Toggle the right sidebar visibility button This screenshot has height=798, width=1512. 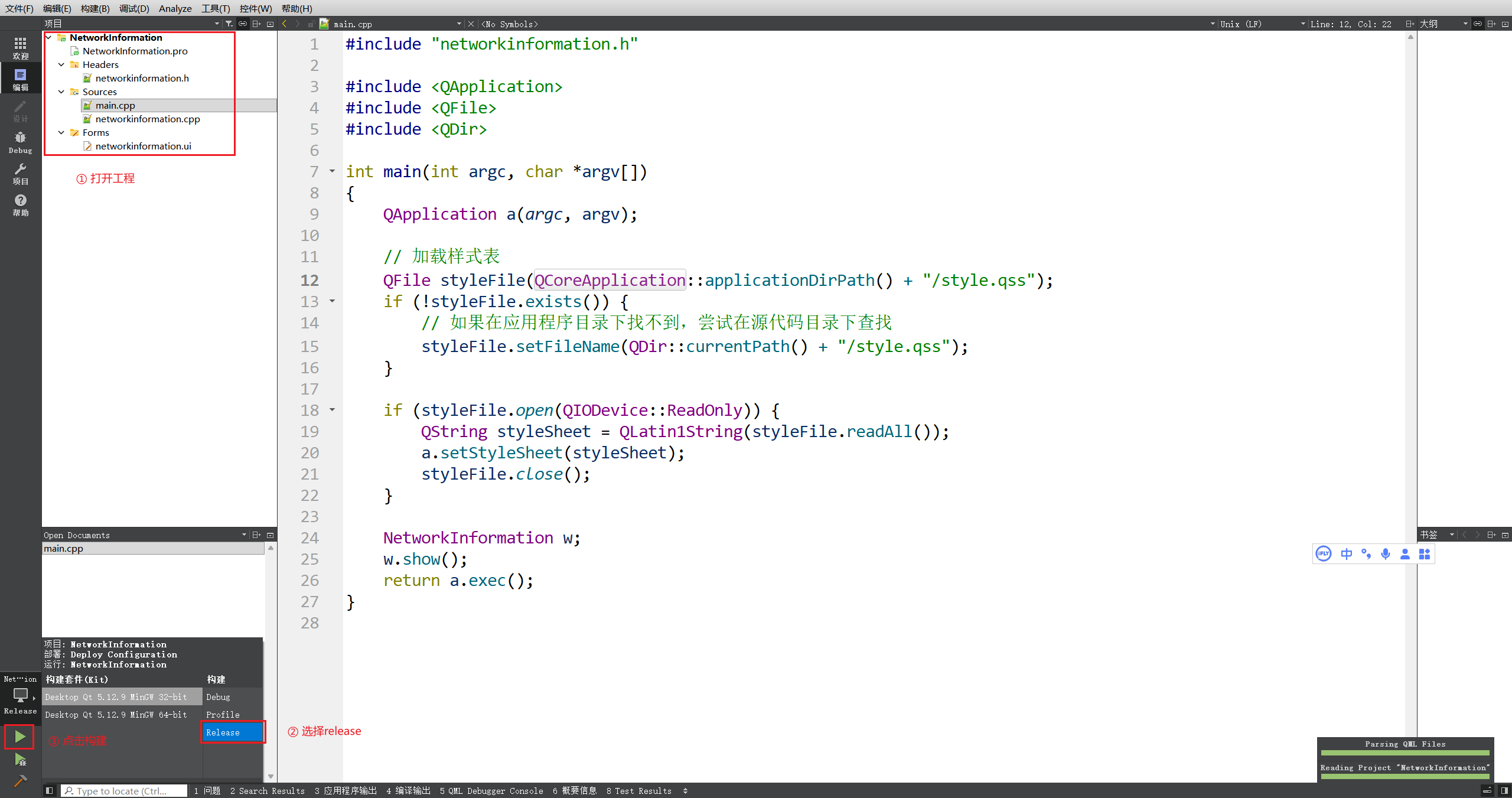(1504, 790)
